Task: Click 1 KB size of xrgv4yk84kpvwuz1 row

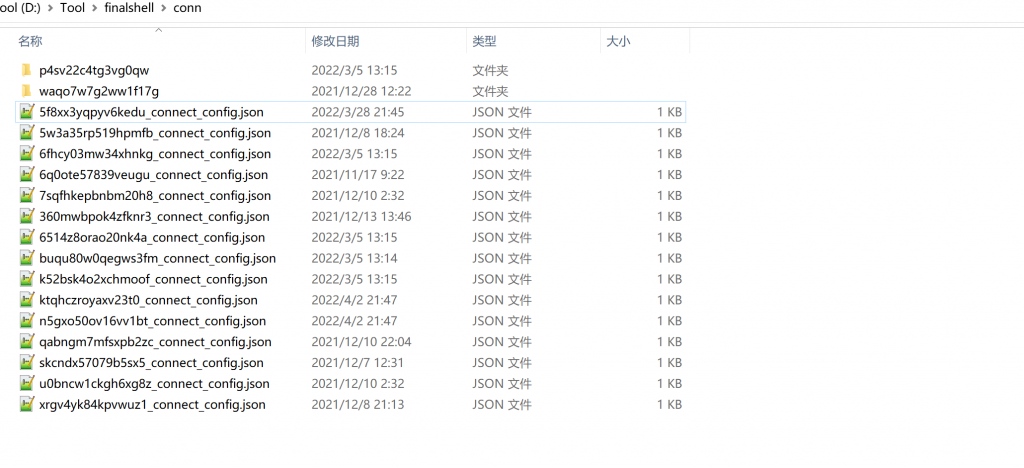Action: point(669,404)
